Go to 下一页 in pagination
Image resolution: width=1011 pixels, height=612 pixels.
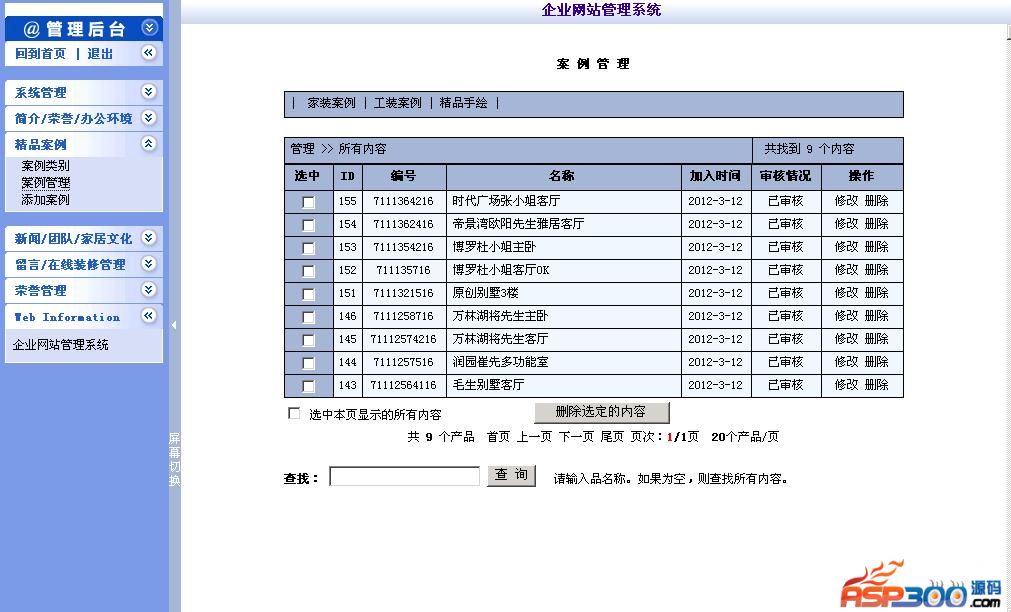pyautogui.click(x=576, y=437)
